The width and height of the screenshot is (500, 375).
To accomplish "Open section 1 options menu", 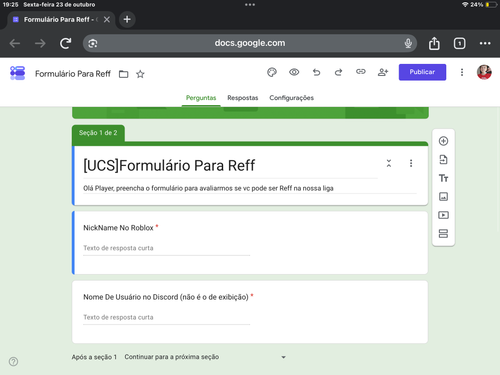I will click(x=411, y=163).
